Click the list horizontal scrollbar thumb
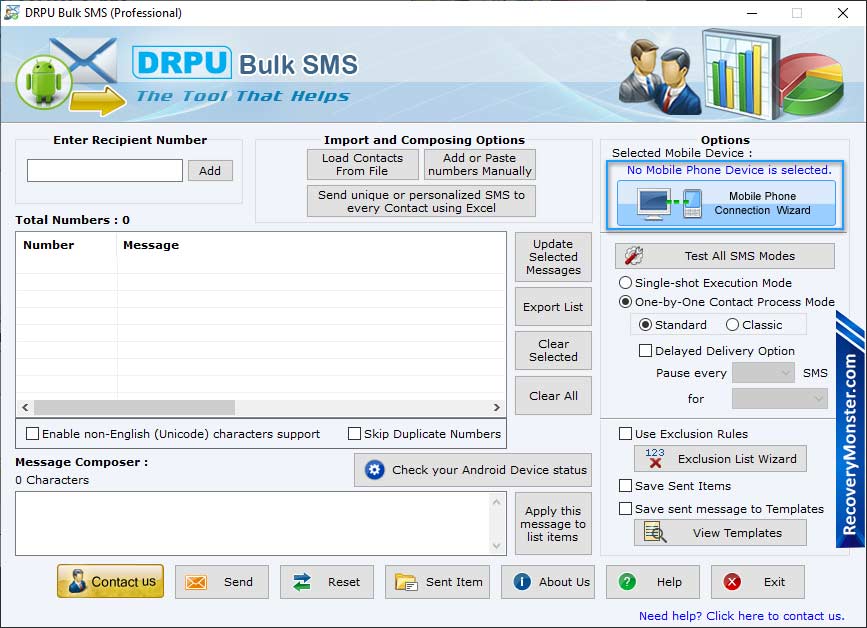867x628 pixels. 134,407
